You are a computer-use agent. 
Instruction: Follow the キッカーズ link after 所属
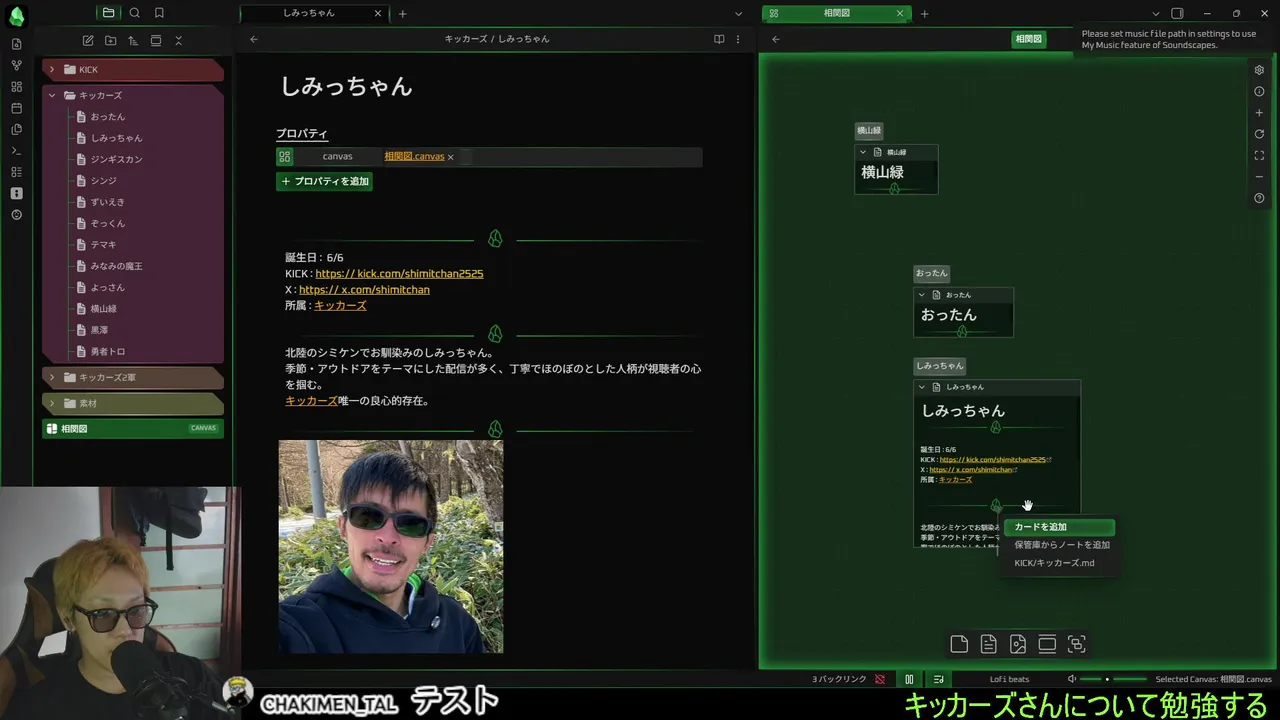[340, 305]
